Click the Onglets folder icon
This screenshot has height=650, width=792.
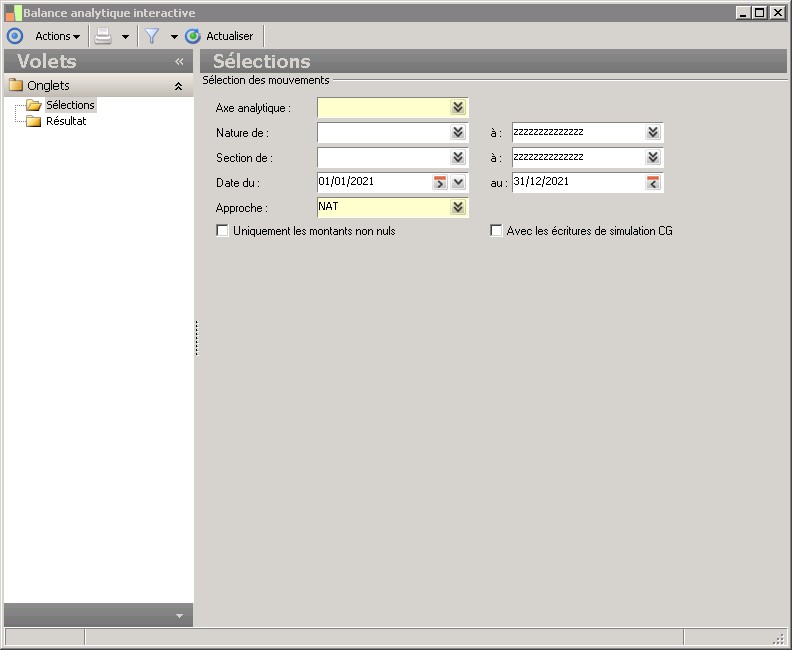tap(15, 86)
